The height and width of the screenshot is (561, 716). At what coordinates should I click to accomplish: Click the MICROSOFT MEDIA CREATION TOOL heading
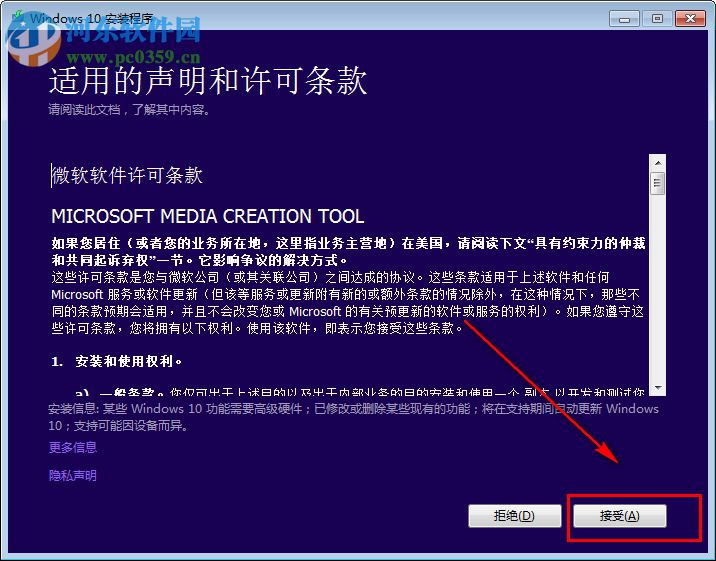[x=208, y=216]
